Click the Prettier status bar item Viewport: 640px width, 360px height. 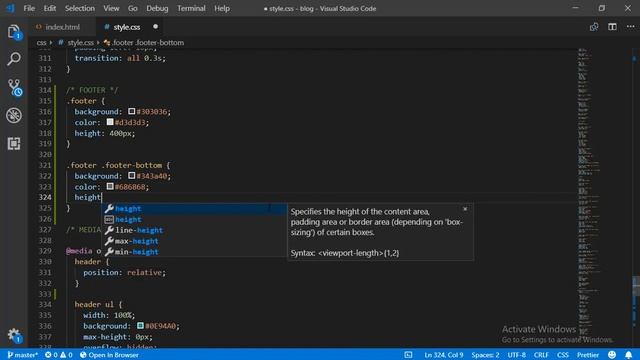coord(588,355)
